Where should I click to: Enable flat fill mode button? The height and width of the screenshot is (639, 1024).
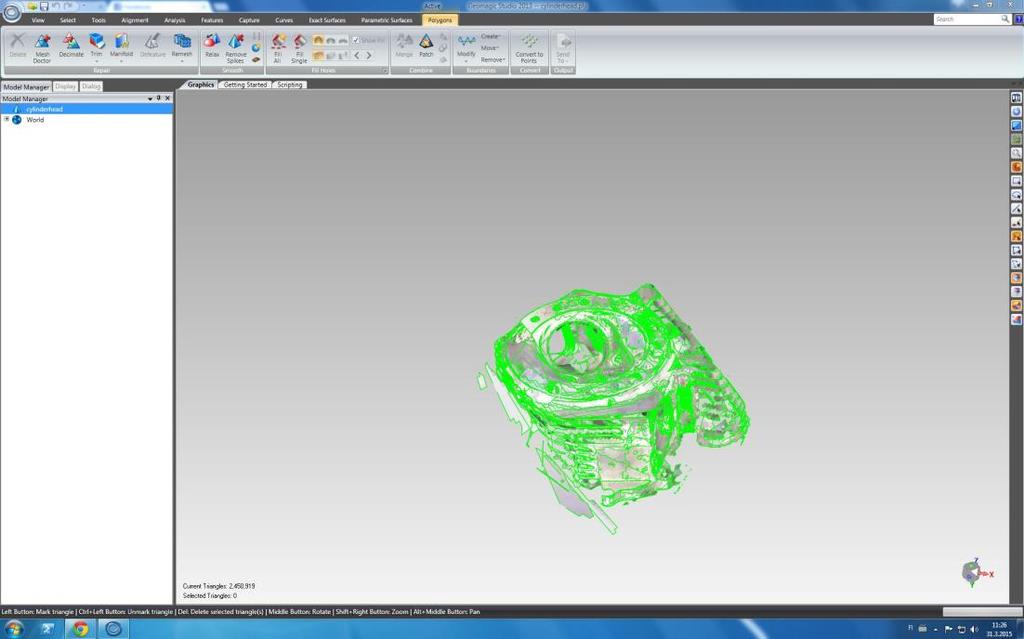tap(342, 40)
